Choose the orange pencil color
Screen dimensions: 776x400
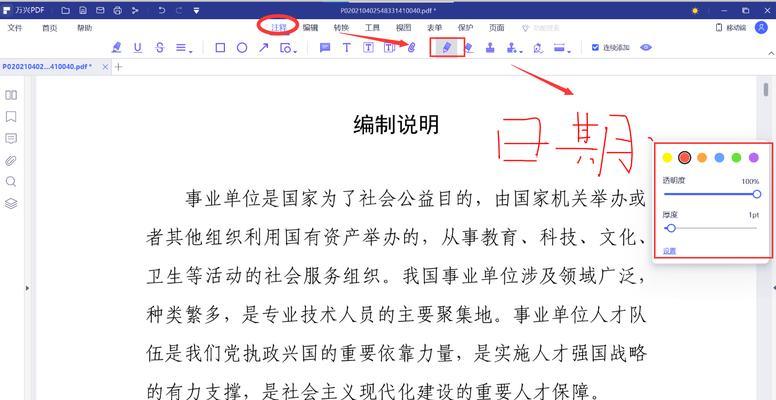(701, 157)
